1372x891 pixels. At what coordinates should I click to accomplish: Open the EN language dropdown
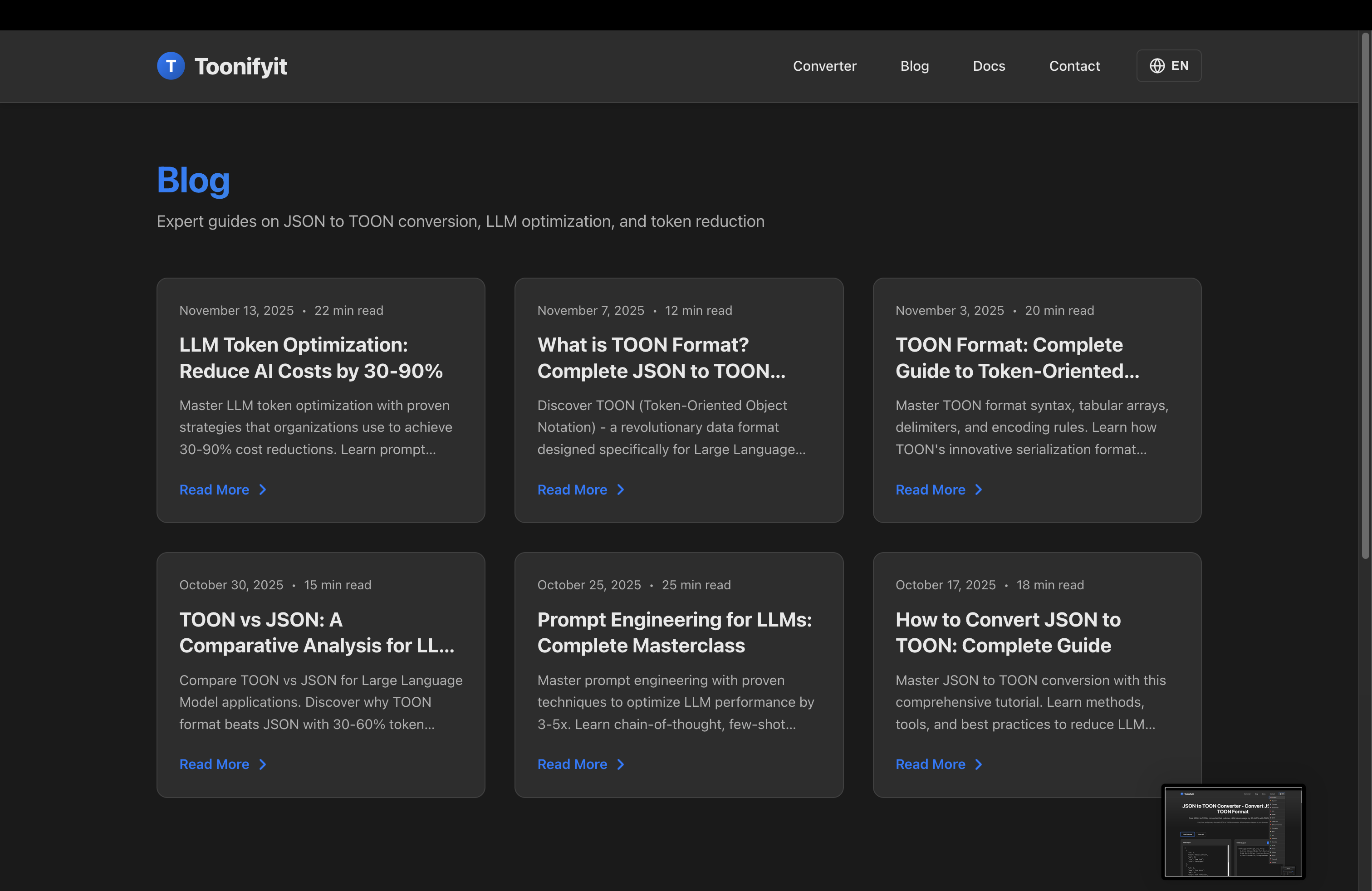[1168, 65]
